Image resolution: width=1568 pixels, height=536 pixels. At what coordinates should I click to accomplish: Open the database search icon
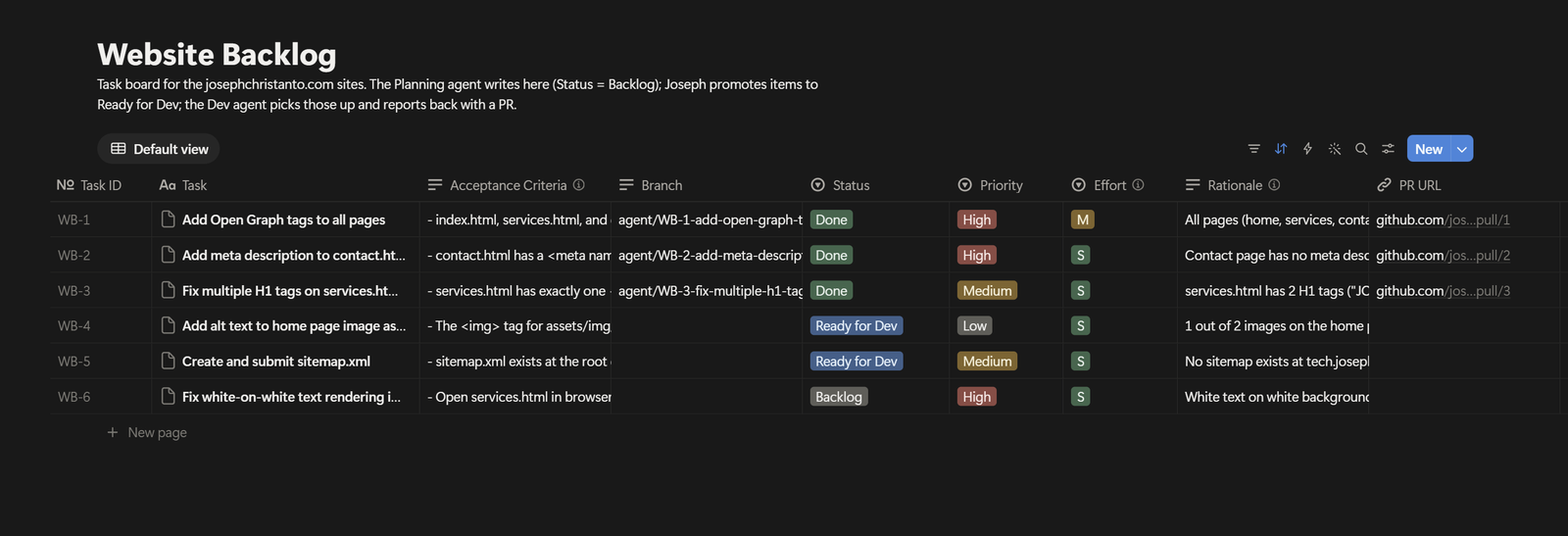[x=1361, y=149]
